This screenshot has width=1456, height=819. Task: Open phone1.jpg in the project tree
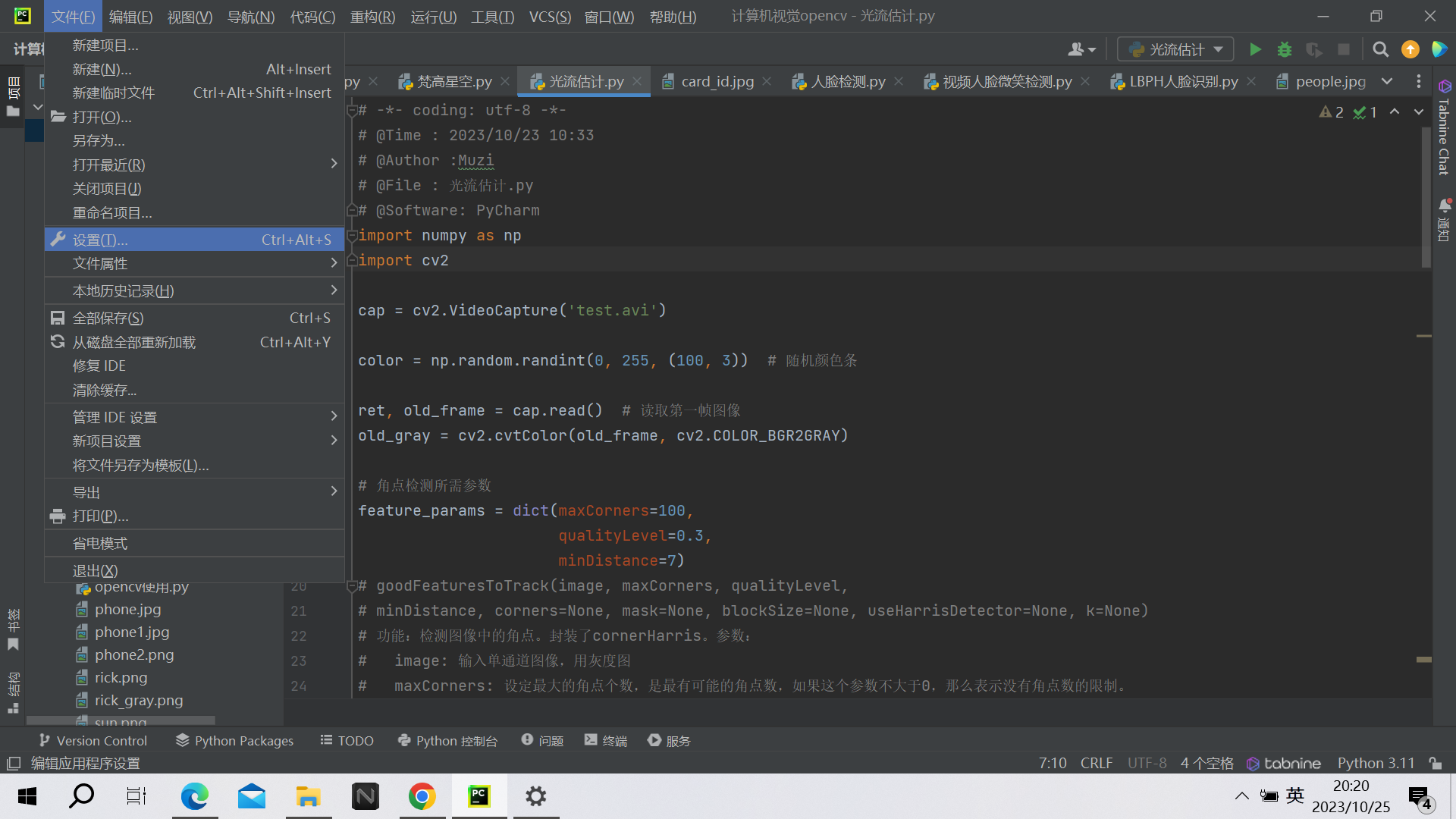pyautogui.click(x=132, y=632)
